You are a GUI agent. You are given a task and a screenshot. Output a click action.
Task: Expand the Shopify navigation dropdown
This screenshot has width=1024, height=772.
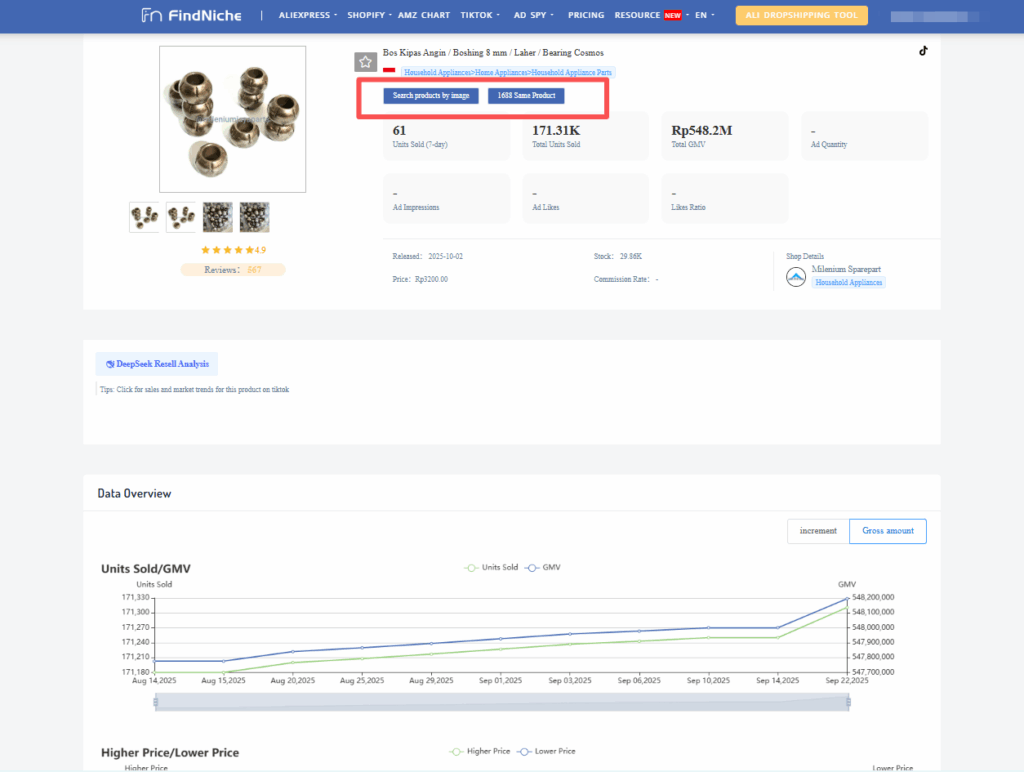coord(370,15)
